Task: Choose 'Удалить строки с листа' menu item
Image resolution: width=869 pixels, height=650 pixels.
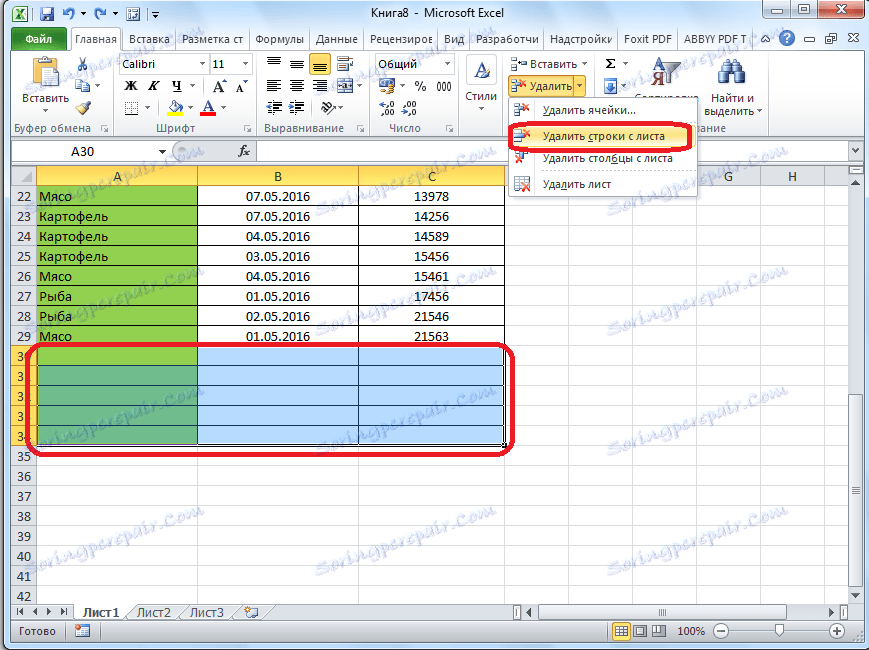Action: pos(601,136)
